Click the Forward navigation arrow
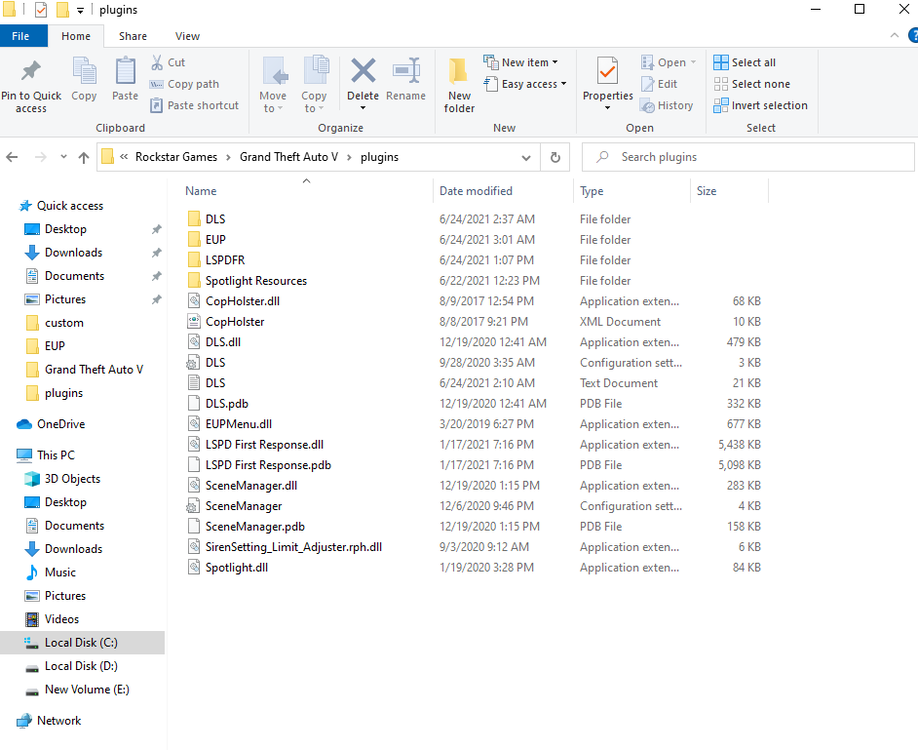The width and height of the screenshot is (918, 750). tap(40, 157)
